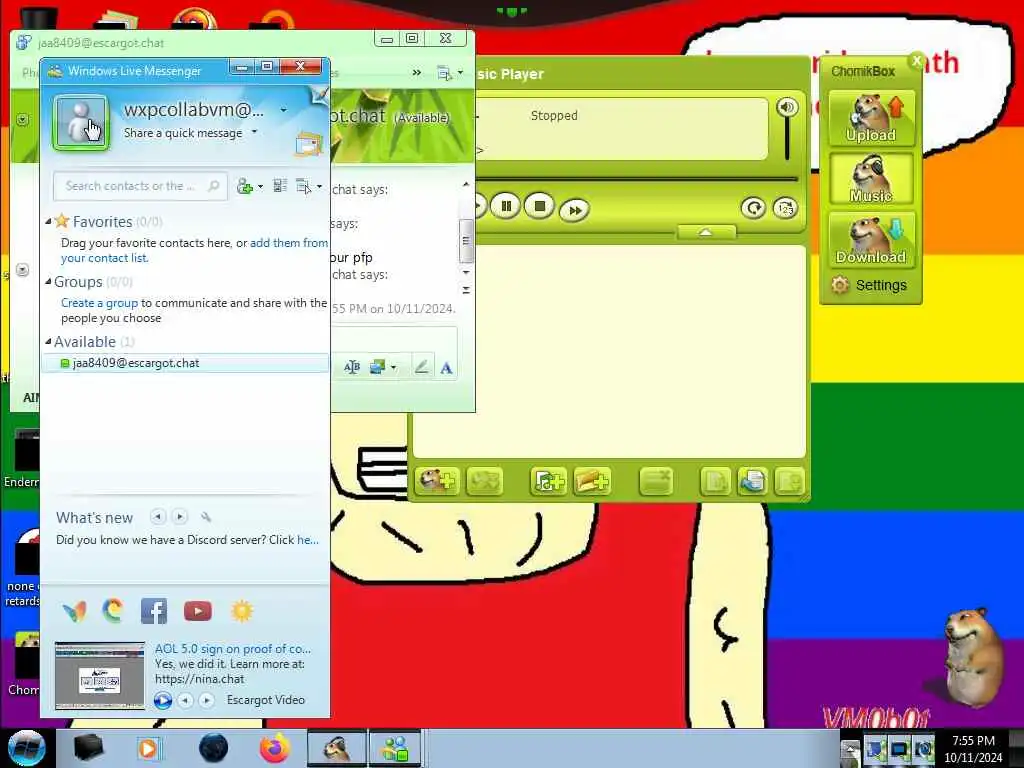Image resolution: width=1024 pixels, height=768 pixels.
Task: Open media player from taskbar
Action: (148, 748)
